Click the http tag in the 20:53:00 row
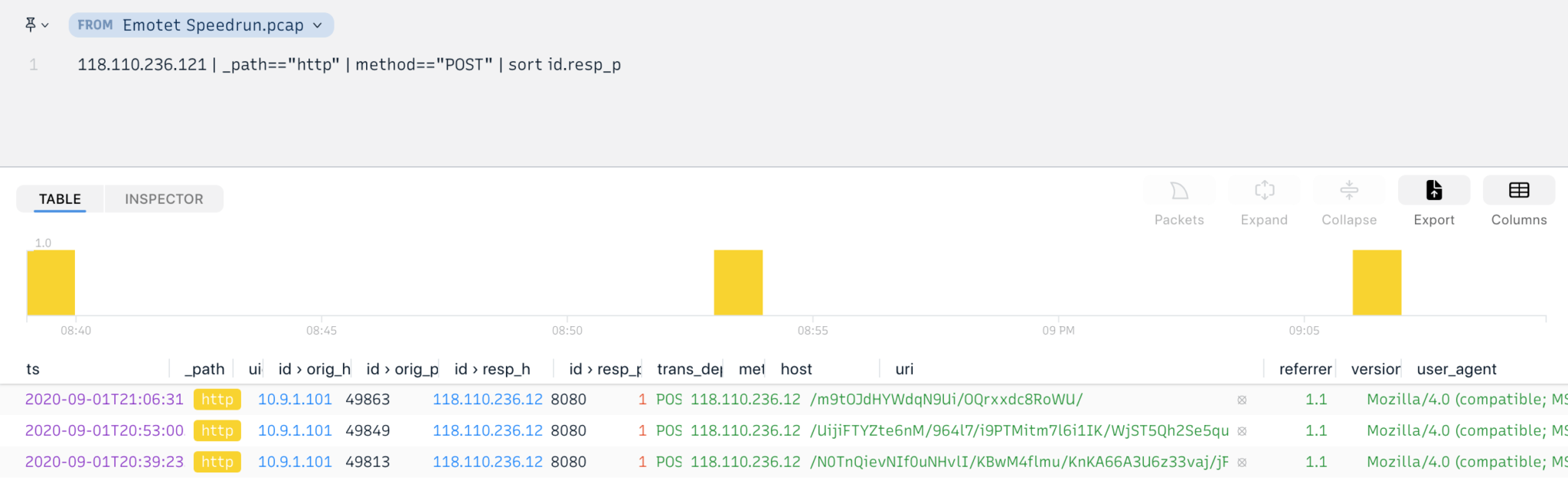The height and width of the screenshot is (500, 1568). point(217,431)
